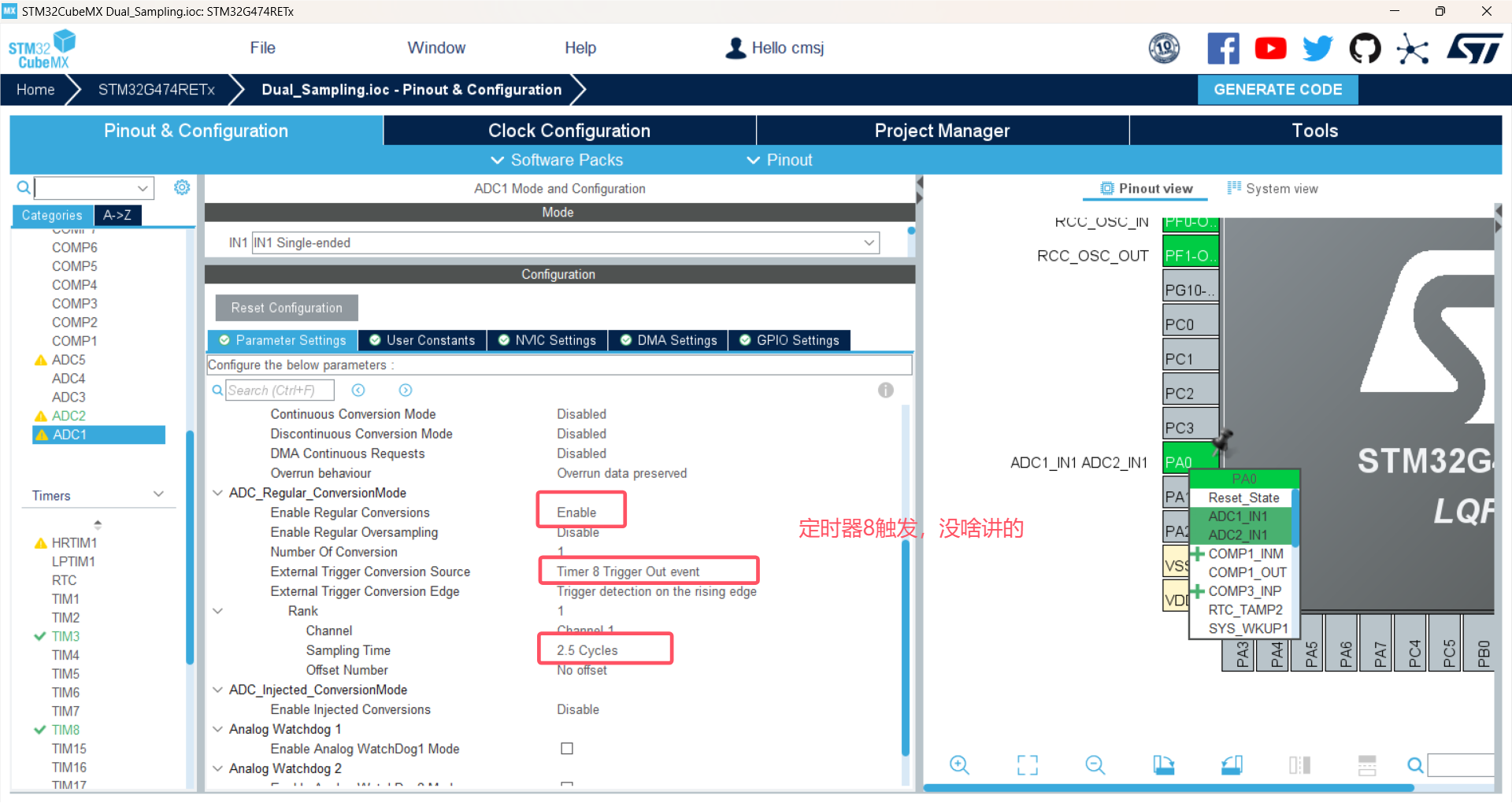Click the ST logo icon
1512x803 pixels.
[1474, 49]
